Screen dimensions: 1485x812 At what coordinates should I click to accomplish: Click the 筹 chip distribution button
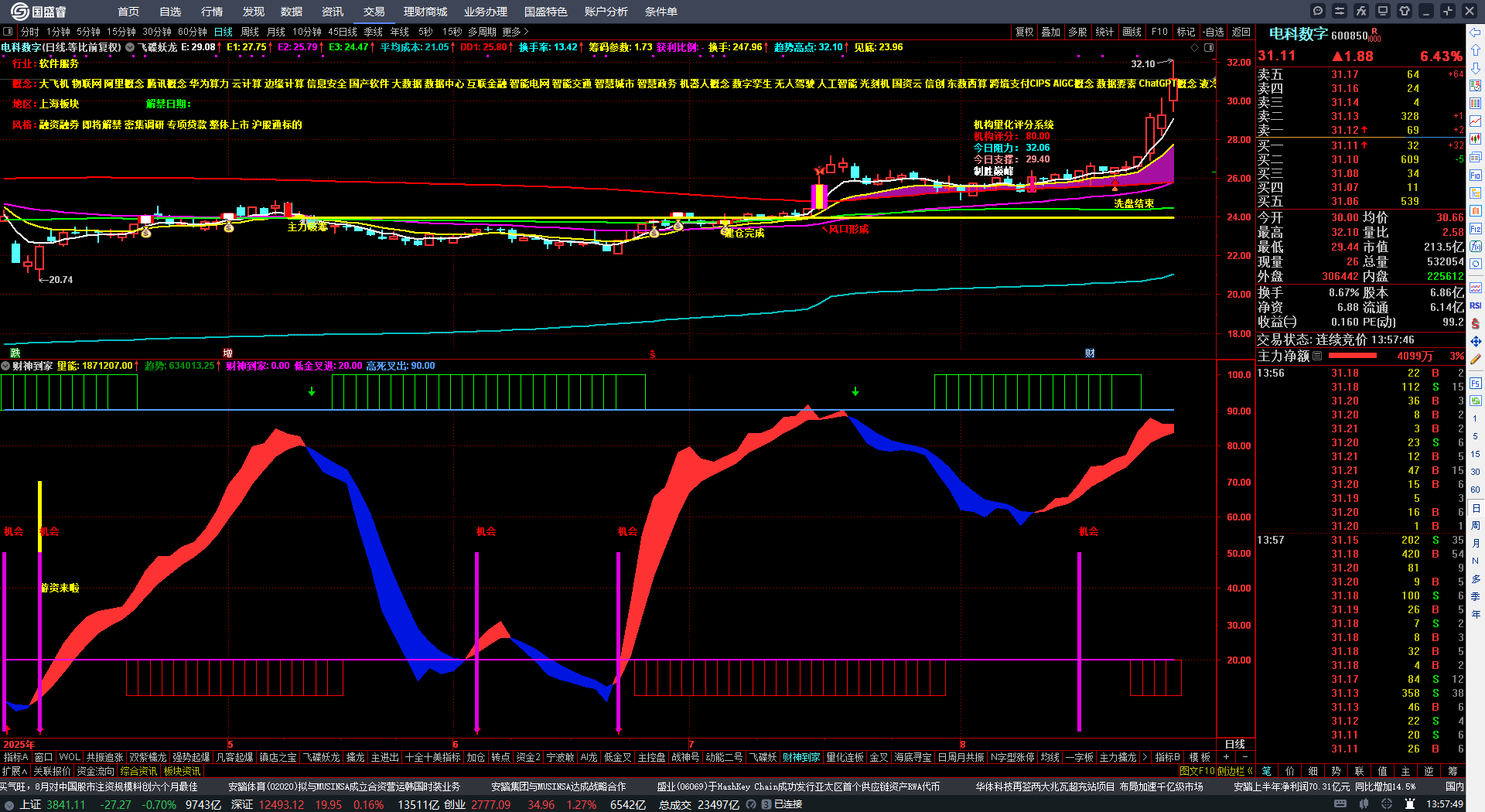tap(1452, 771)
